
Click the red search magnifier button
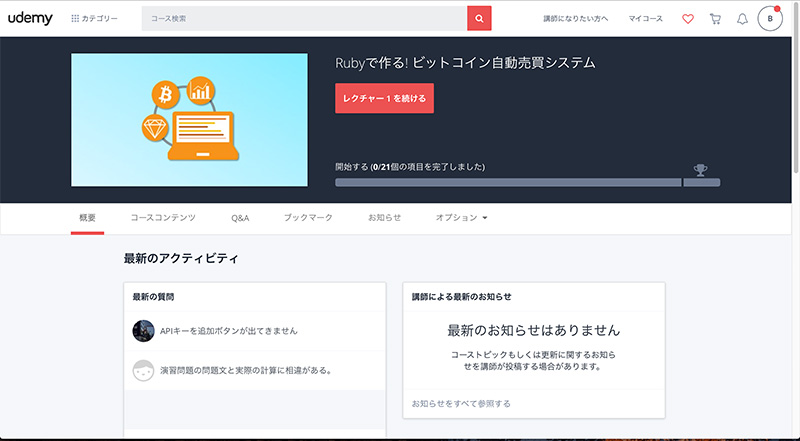pos(479,18)
